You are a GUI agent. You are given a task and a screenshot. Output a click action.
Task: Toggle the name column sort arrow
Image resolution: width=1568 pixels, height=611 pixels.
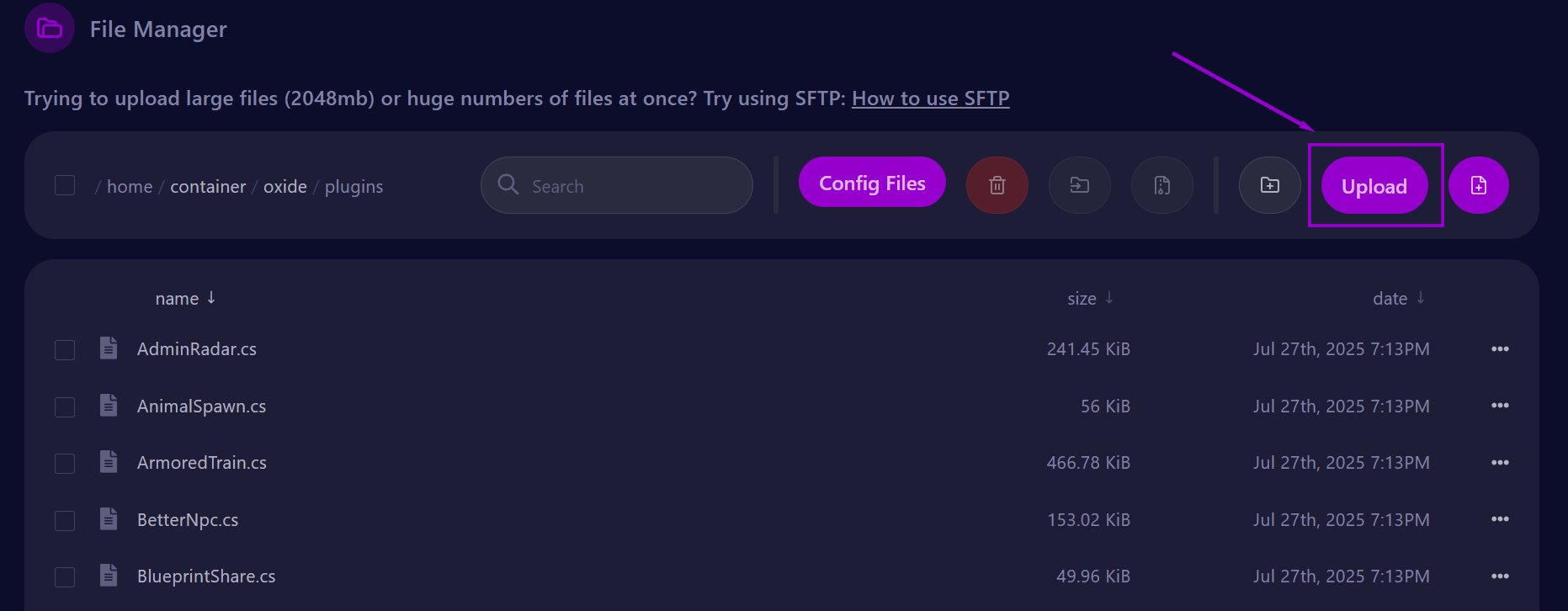[210, 298]
